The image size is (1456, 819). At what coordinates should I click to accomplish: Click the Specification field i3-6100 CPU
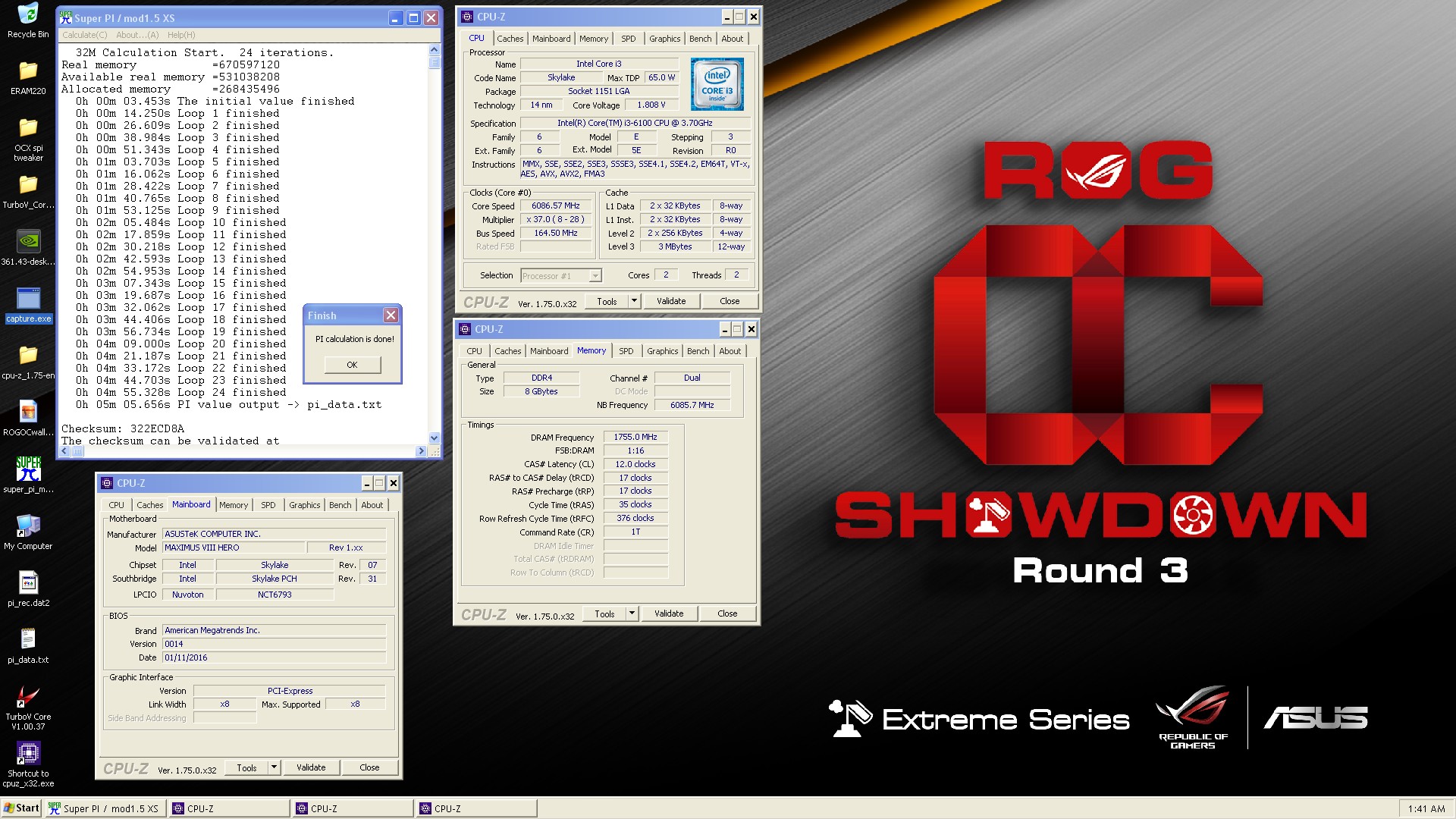[x=635, y=123]
